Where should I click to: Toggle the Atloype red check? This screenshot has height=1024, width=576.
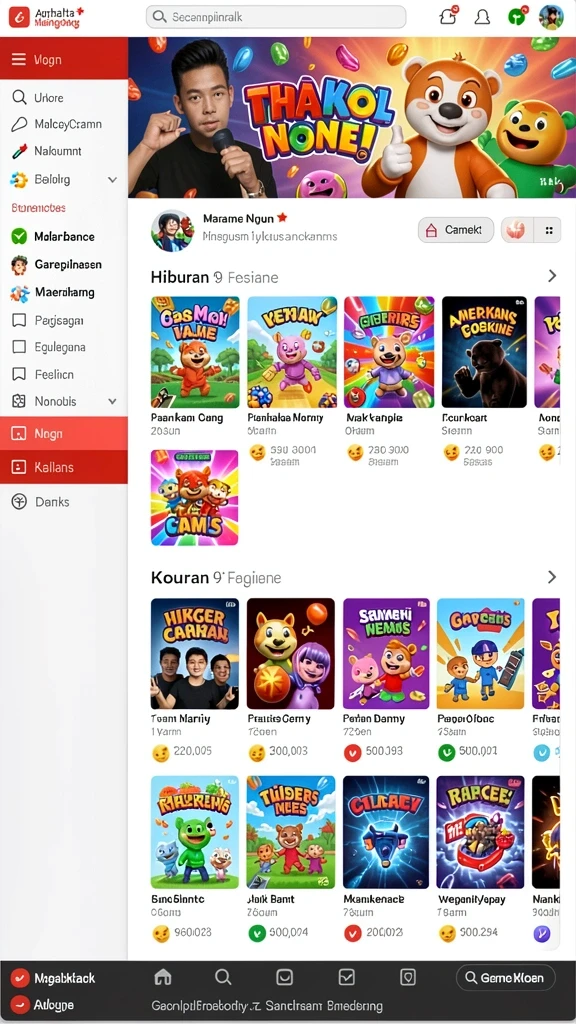[x=20, y=1004]
